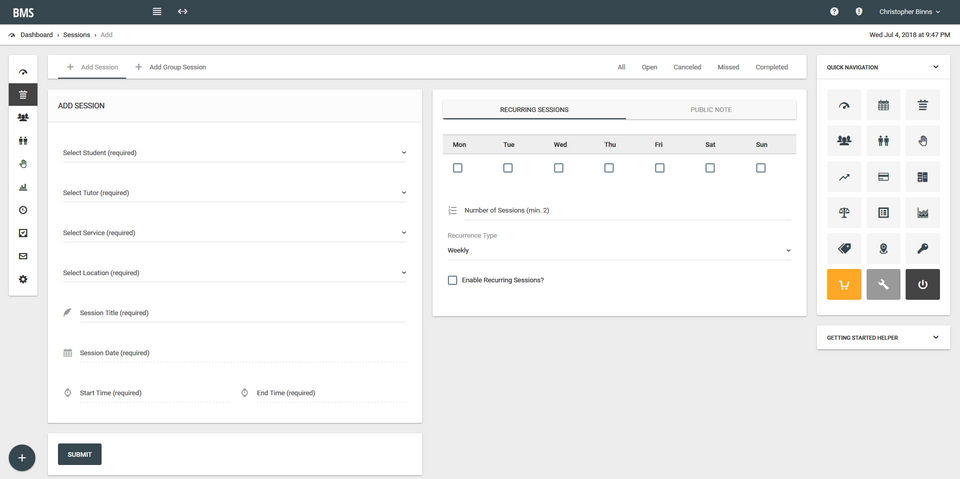Check the Fri recurring day checkbox
Screen dimensions: 960x479
pyautogui.click(x=659, y=168)
